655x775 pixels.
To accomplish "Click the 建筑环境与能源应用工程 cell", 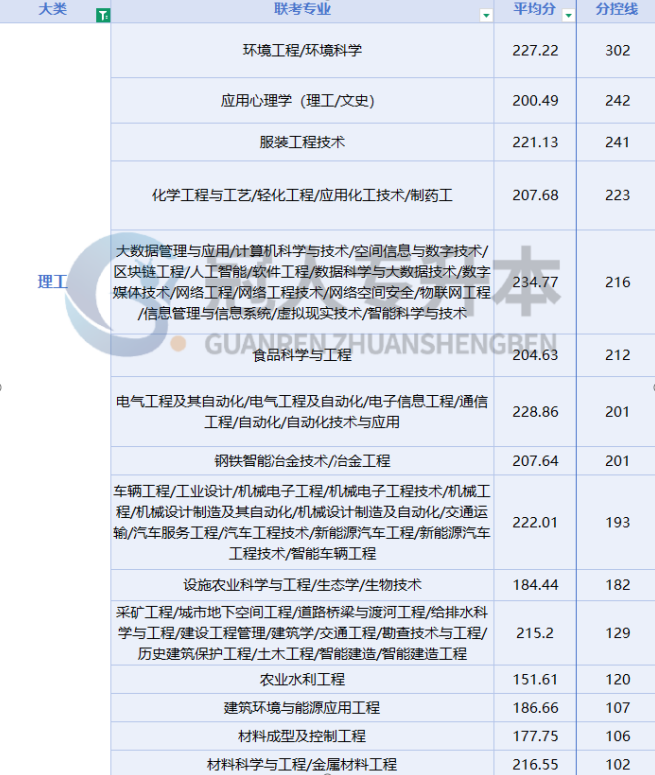I will point(302,707).
